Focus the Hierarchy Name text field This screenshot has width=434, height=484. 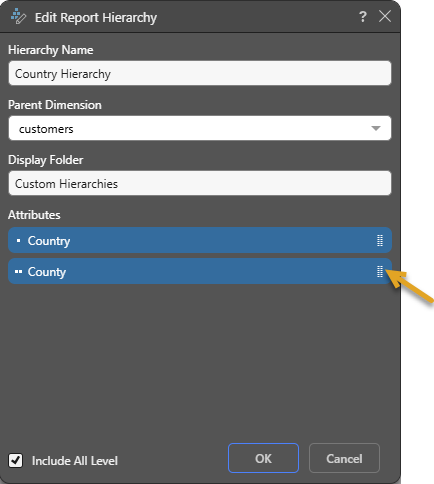pos(200,73)
